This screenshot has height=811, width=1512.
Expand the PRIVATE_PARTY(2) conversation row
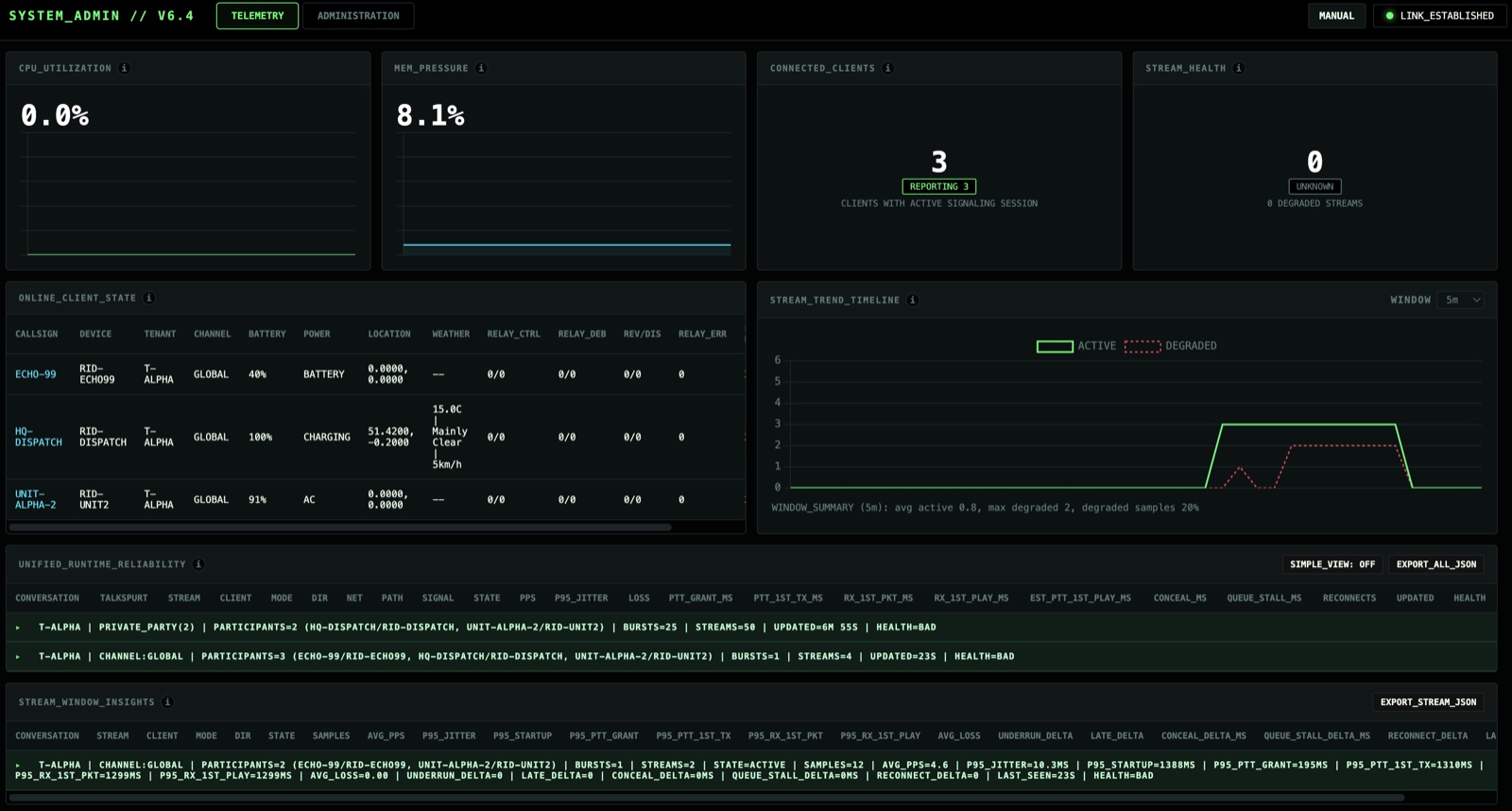751,628
